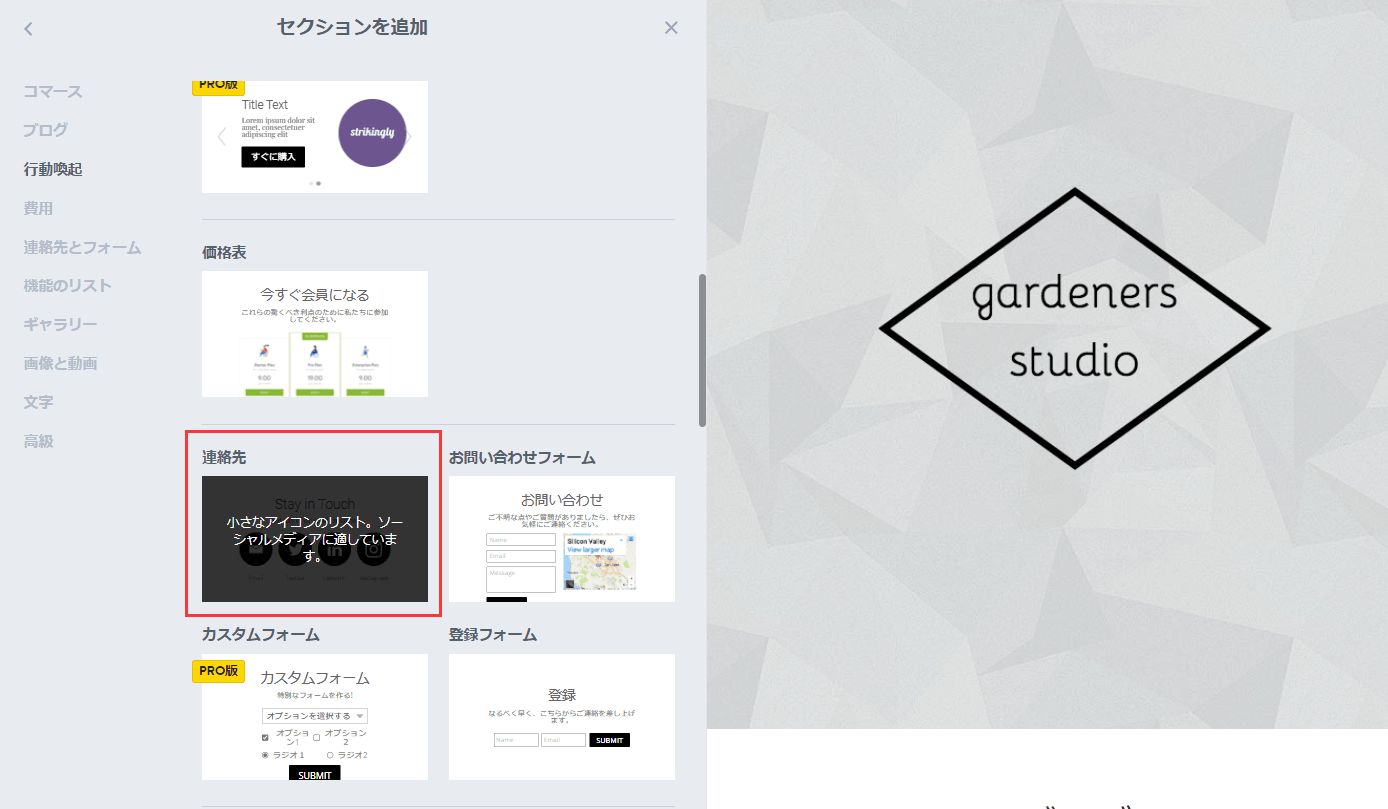This screenshot has height=809, width=1388.
Task: Select コマース category in sidebar
Action: pyautogui.click(x=53, y=91)
